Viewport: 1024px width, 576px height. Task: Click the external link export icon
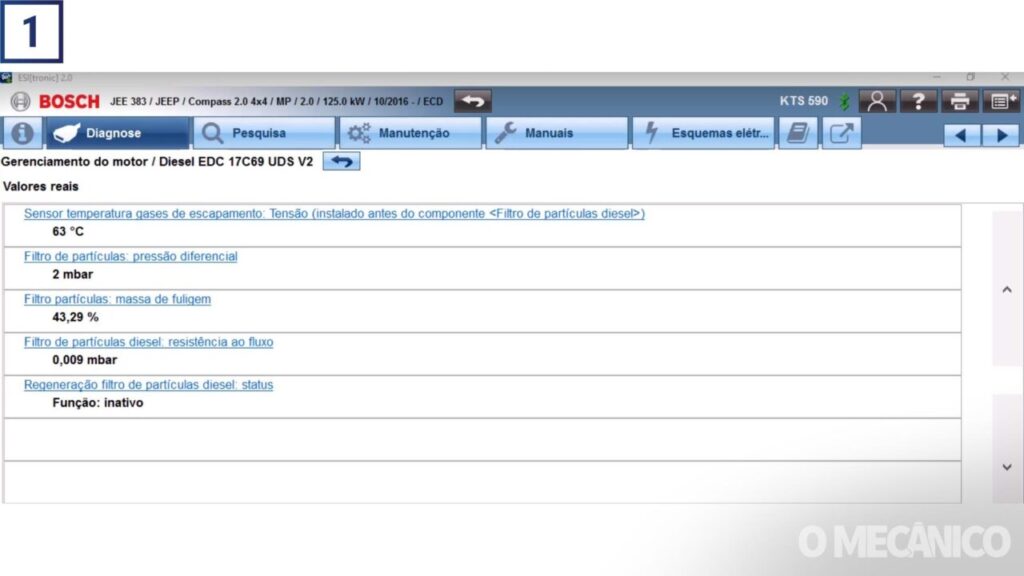coord(841,133)
